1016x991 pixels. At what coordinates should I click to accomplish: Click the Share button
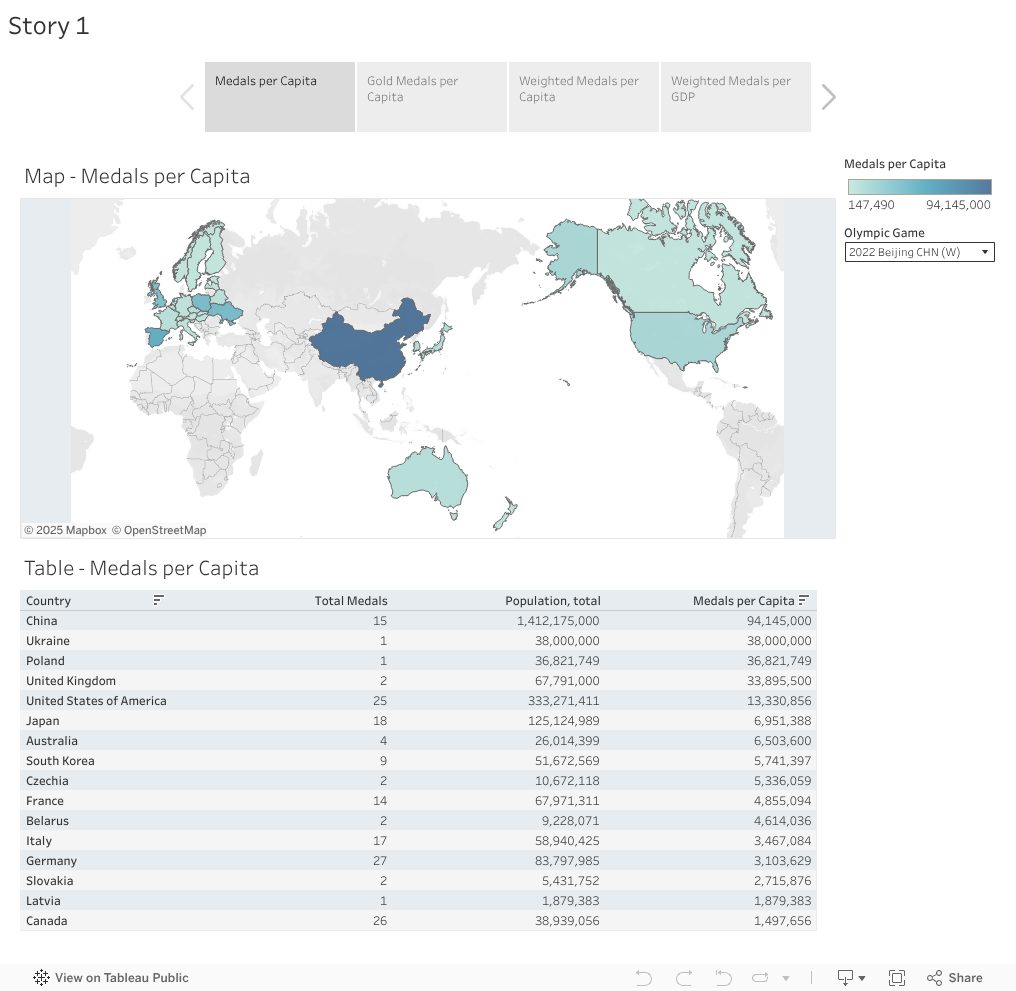(x=955, y=978)
